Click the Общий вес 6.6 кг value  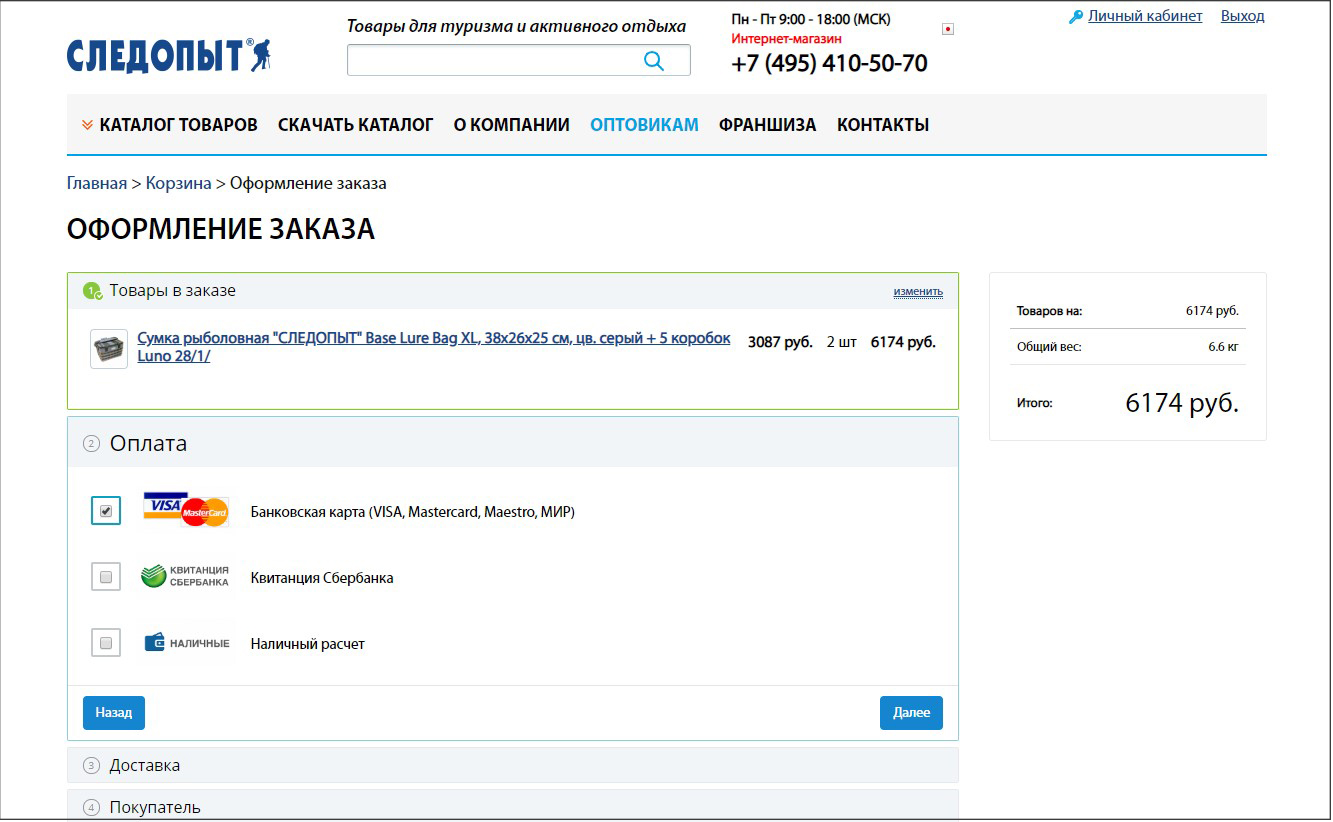(1223, 347)
